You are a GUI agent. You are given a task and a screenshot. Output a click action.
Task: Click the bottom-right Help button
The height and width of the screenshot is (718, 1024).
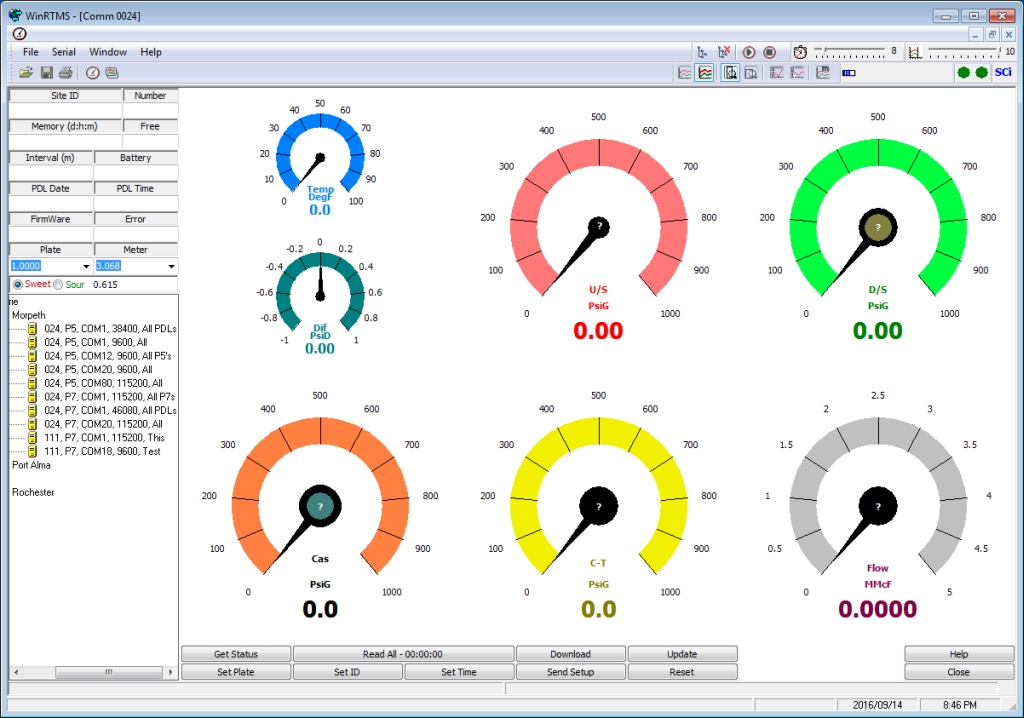(959, 654)
